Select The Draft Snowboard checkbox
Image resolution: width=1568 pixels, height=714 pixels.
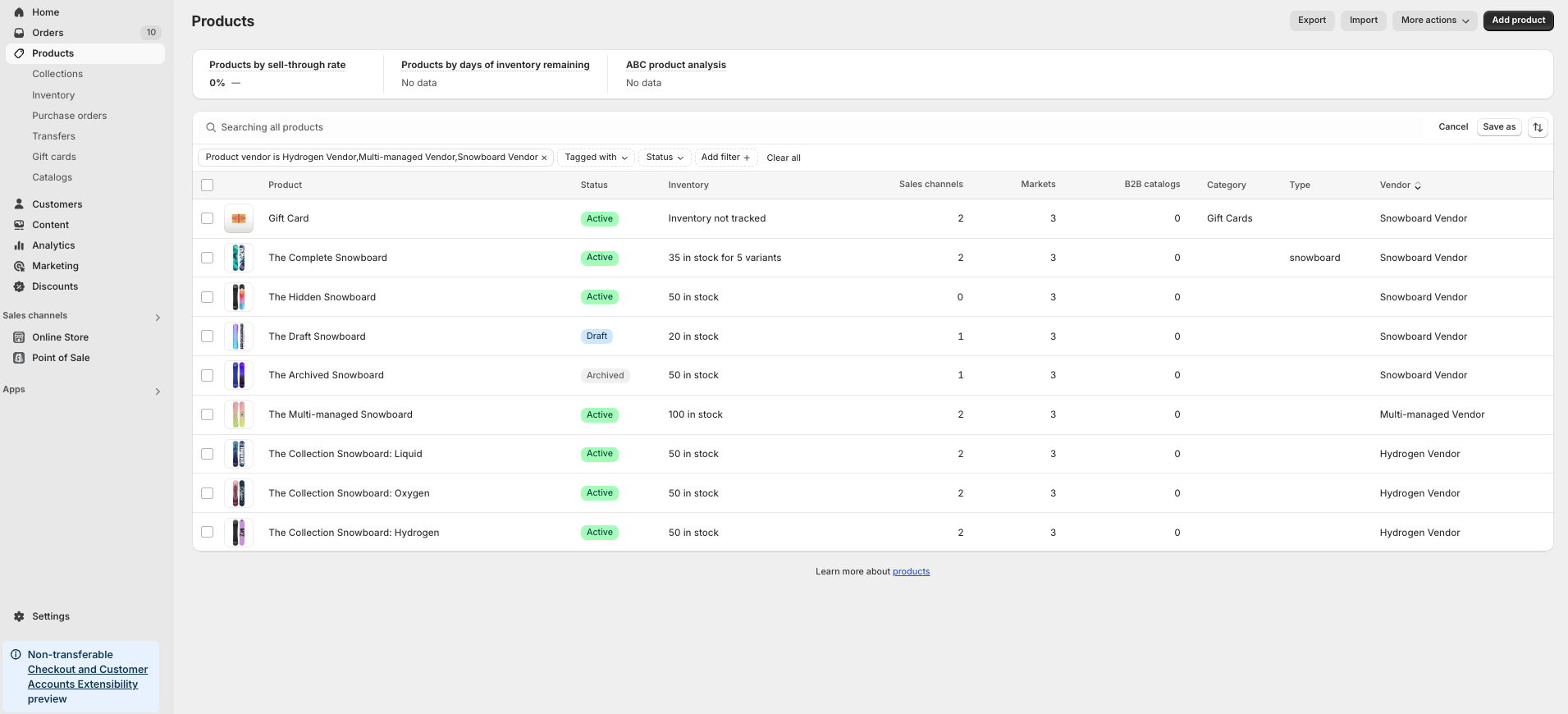point(207,336)
